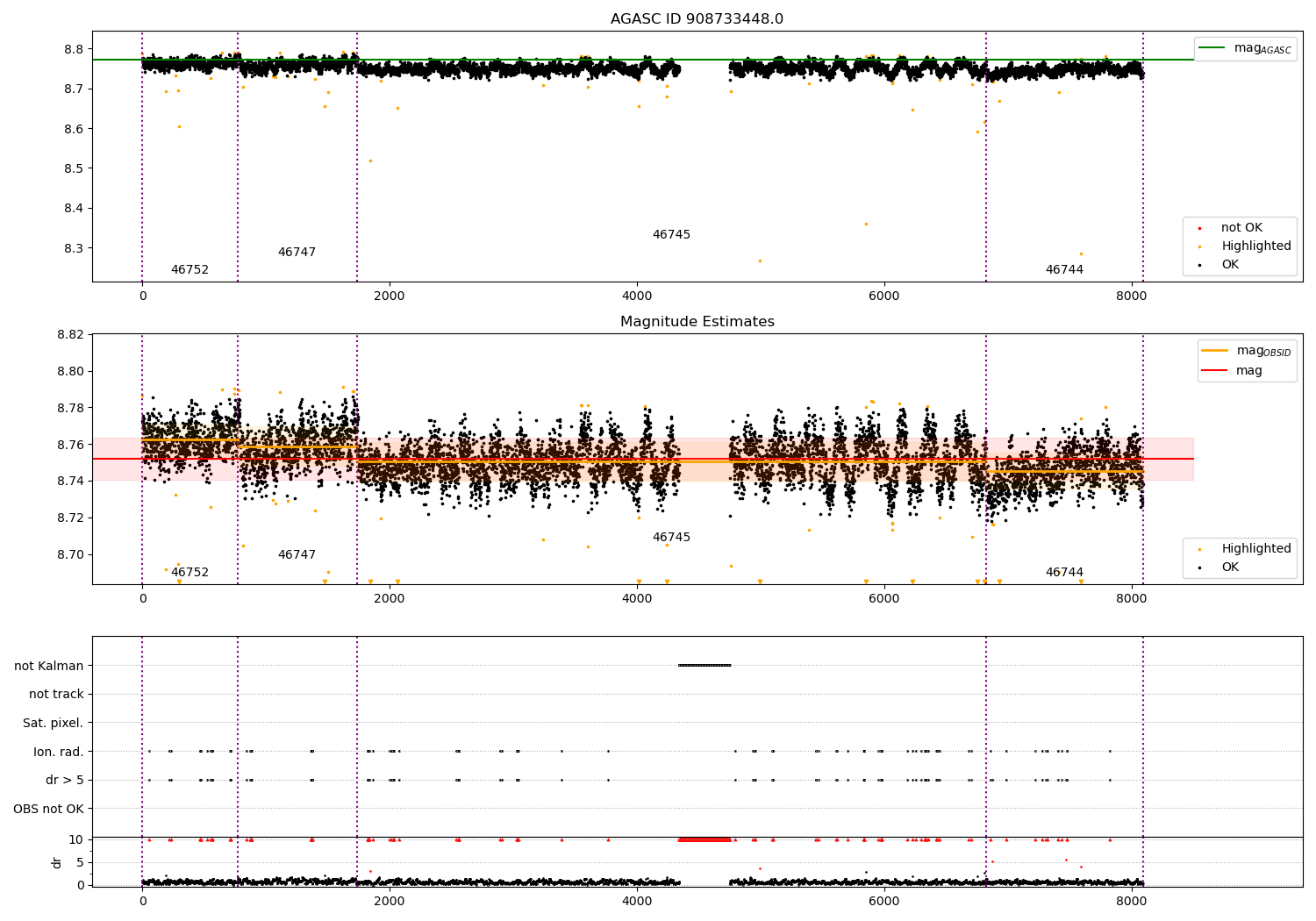Click '46747' in the Magnitude Estimates plot
This screenshot has height=921, width=1316.
tap(297, 555)
